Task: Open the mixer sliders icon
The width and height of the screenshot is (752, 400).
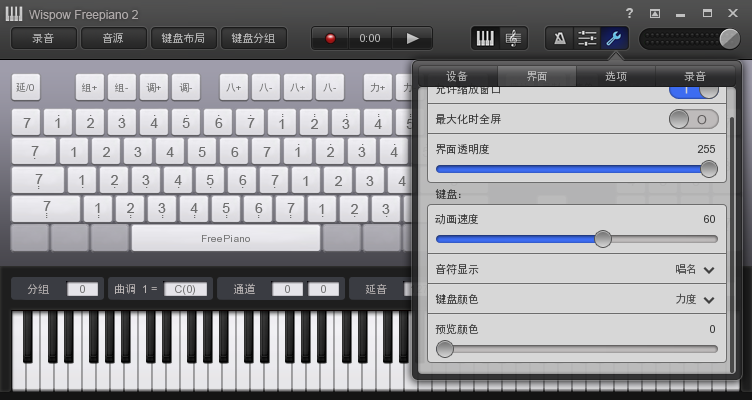Action: click(587, 38)
